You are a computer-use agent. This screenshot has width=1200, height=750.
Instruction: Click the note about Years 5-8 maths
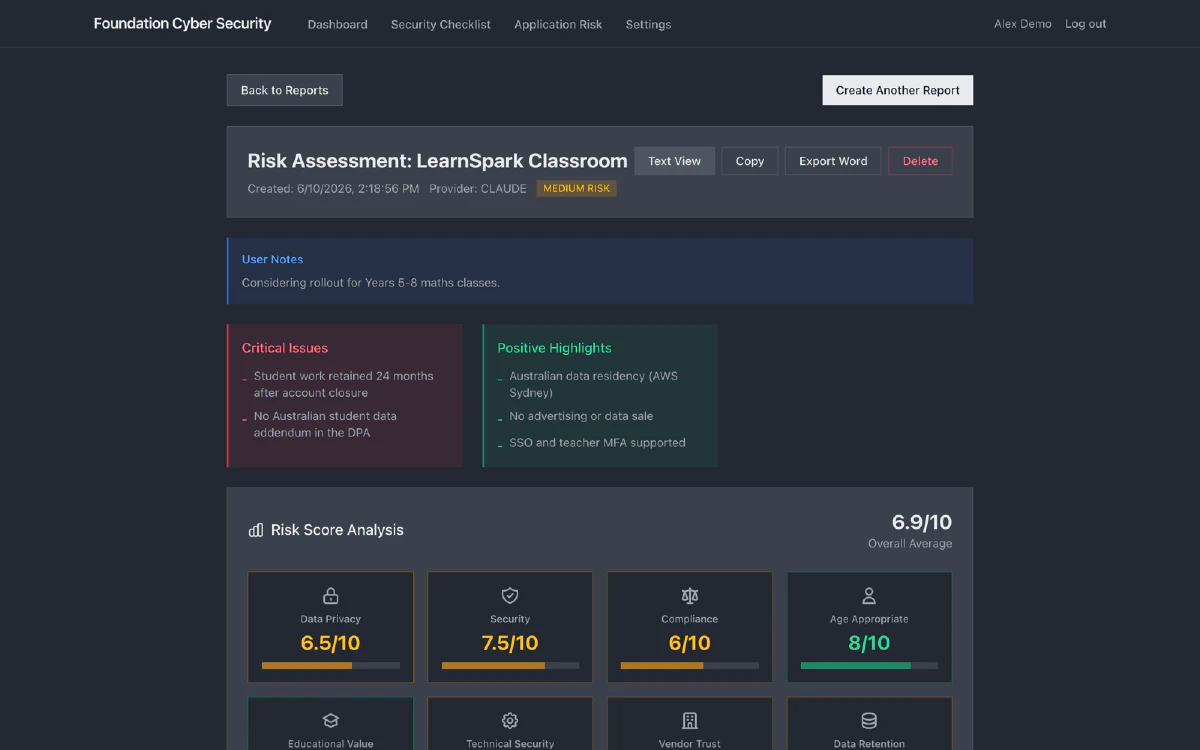(x=371, y=282)
